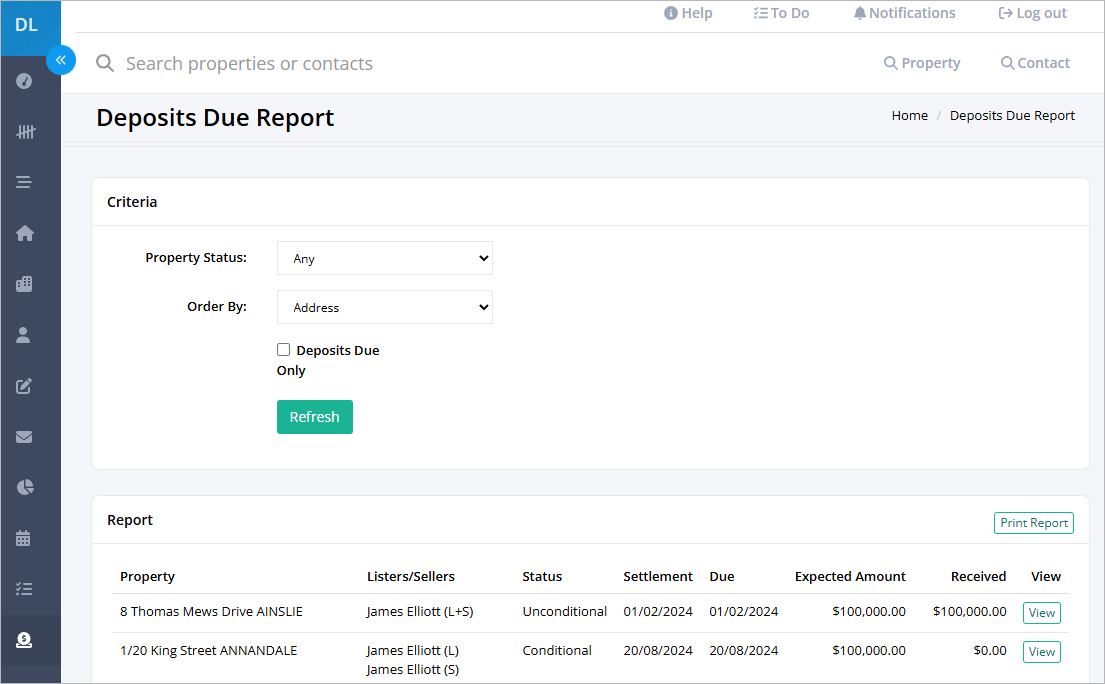Click the tally marks sidebar icon
This screenshot has height=684, width=1105.
[25, 132]
